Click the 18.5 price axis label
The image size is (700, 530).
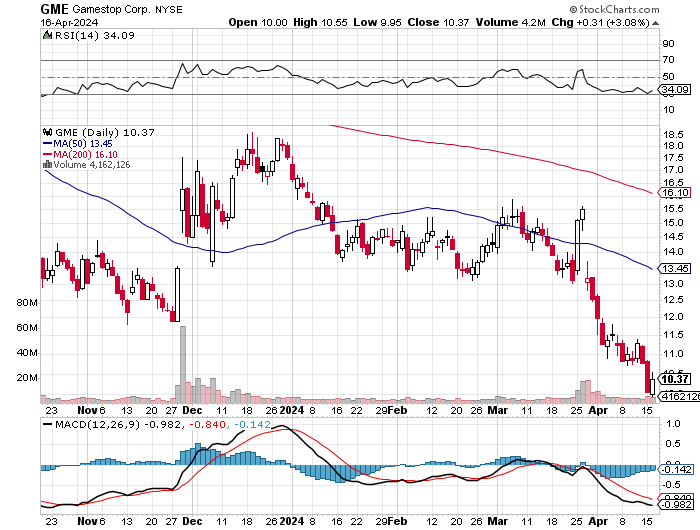(x=673, y=134)
